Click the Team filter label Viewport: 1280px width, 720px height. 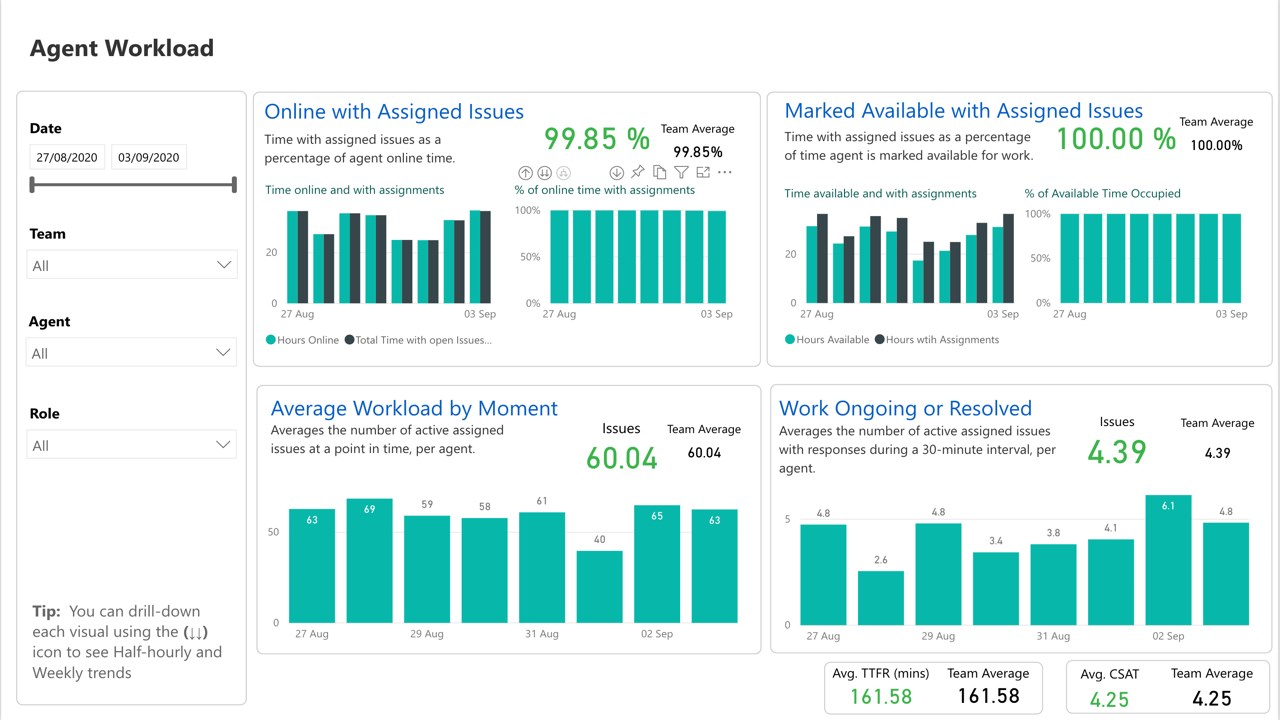click(48, 233)
